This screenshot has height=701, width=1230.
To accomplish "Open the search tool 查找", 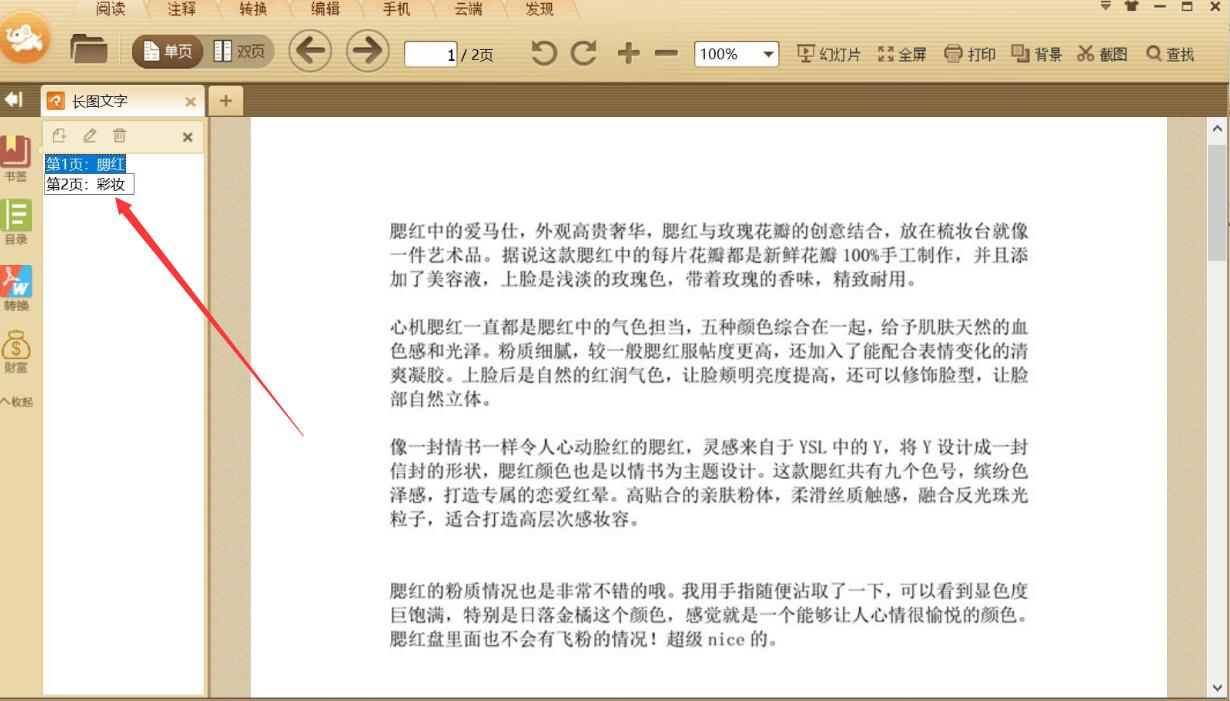I will [1170, 54].
